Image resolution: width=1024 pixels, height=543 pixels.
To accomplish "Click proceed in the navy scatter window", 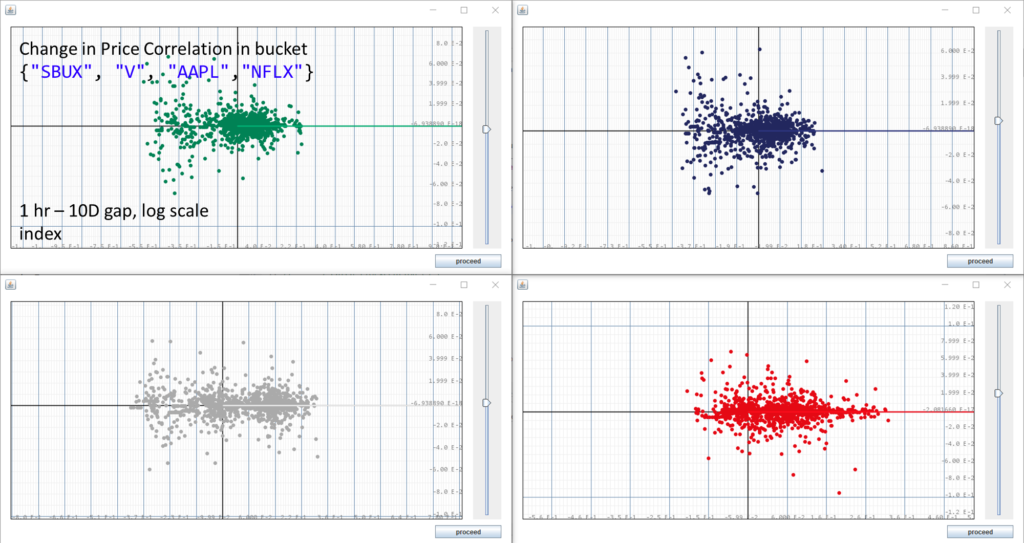I will coord(980,261).
